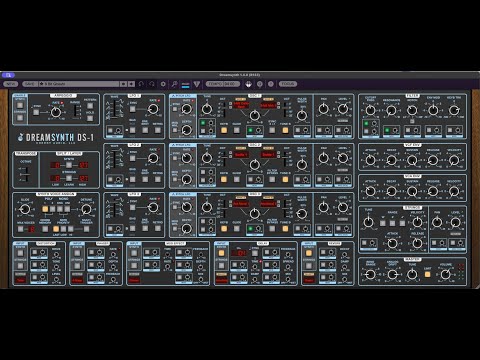480x360 pixels.
Task: Click the Master VOLUME knob
Action: (446, 274)
